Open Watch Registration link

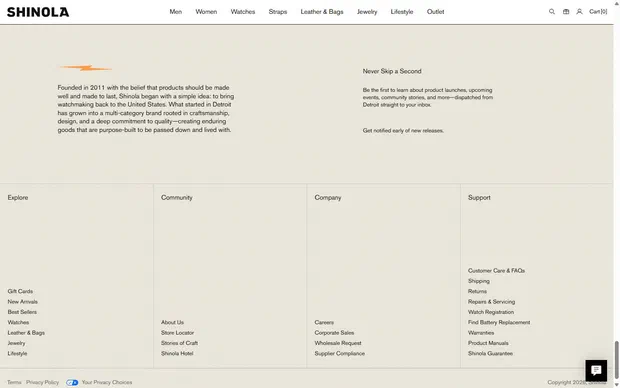[x=491, y=312]
